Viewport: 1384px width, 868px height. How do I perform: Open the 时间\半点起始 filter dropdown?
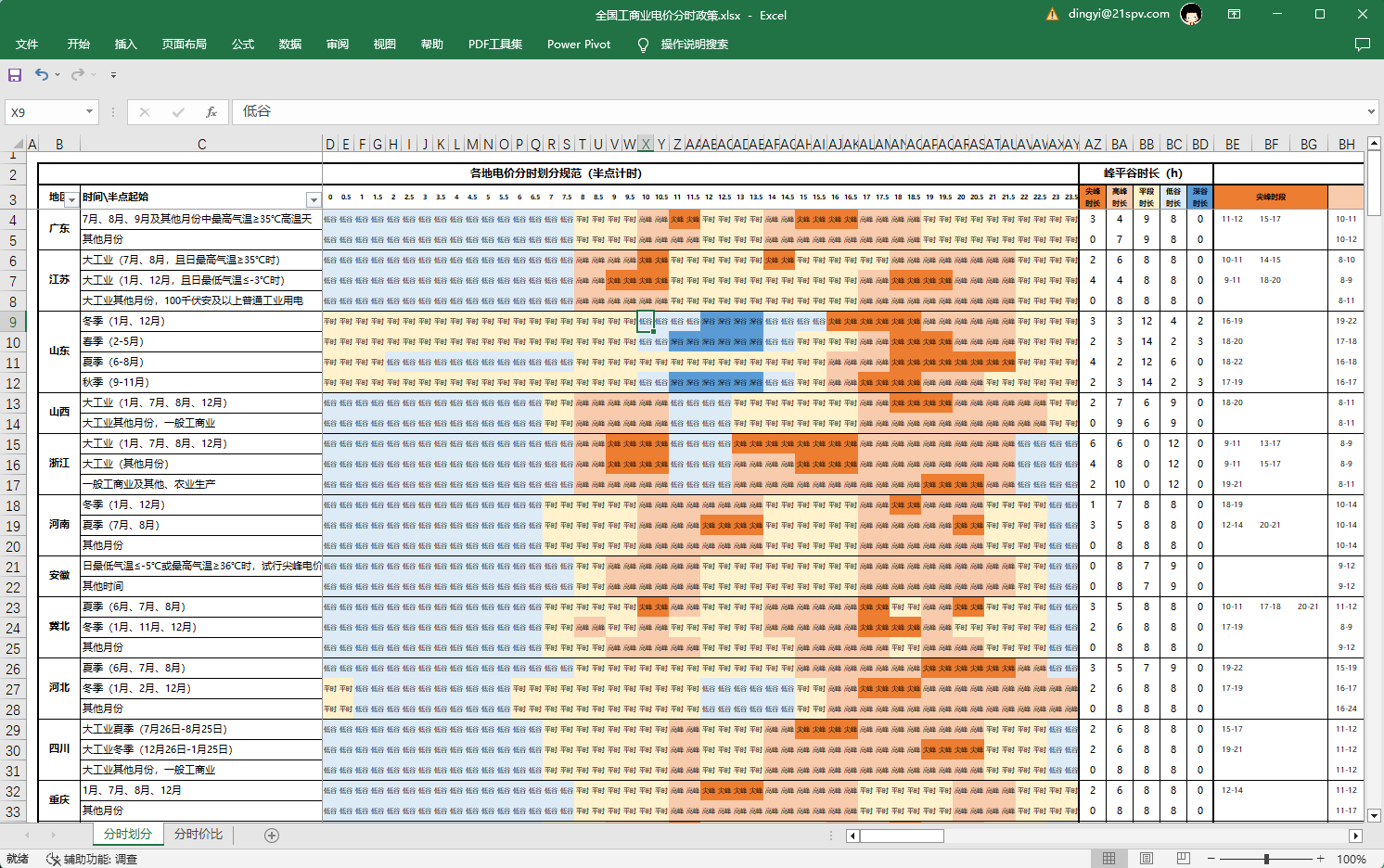tap(314, 199)
